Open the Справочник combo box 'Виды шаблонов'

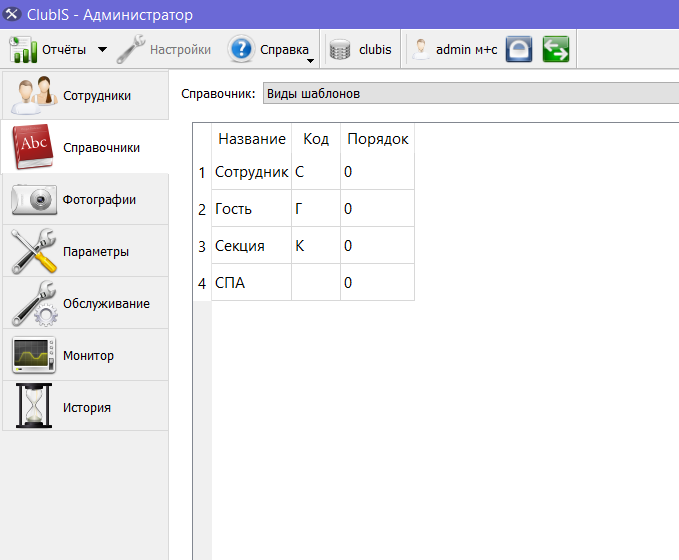point(471,94)
